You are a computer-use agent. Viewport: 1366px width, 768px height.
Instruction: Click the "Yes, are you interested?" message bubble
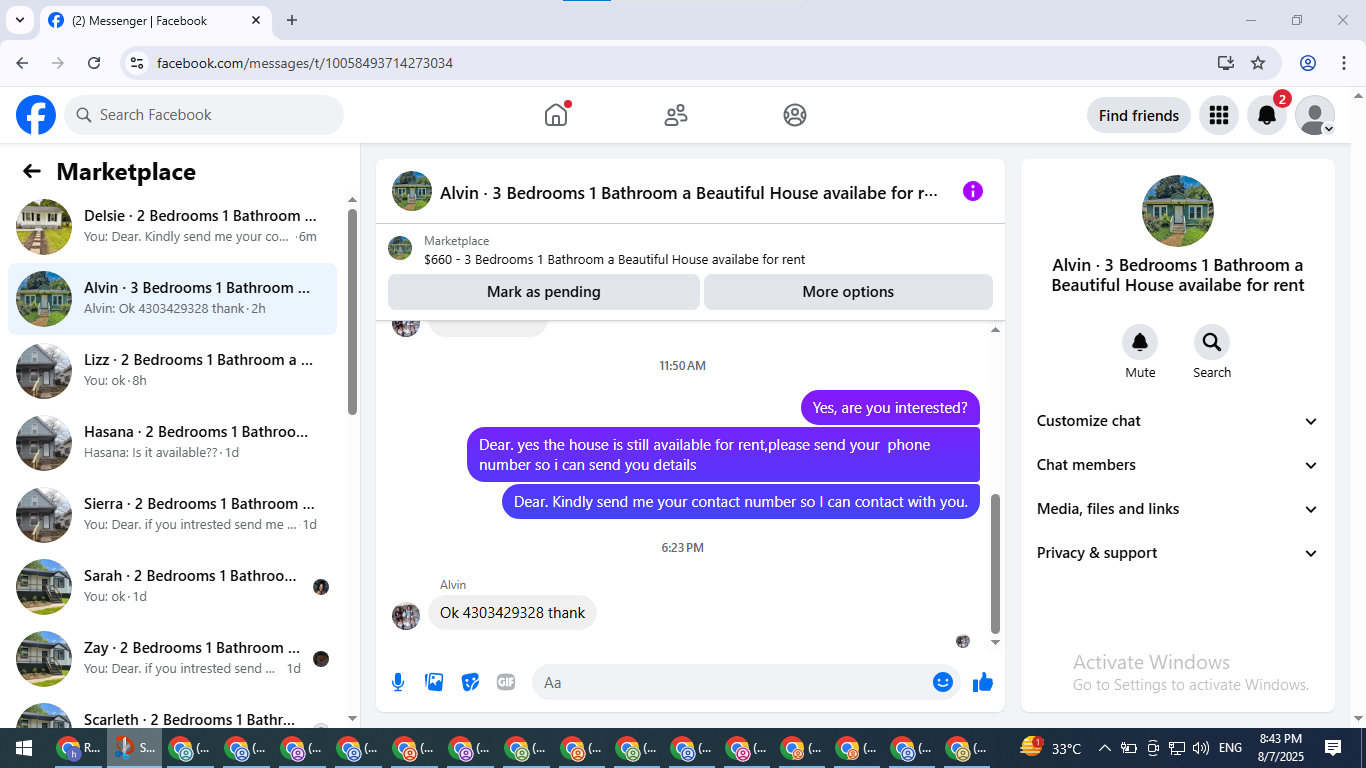click(890, 407)
